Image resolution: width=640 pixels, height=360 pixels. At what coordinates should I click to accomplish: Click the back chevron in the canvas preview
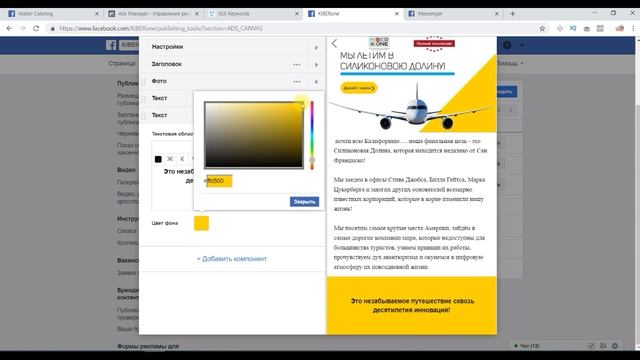pos(334,43)
